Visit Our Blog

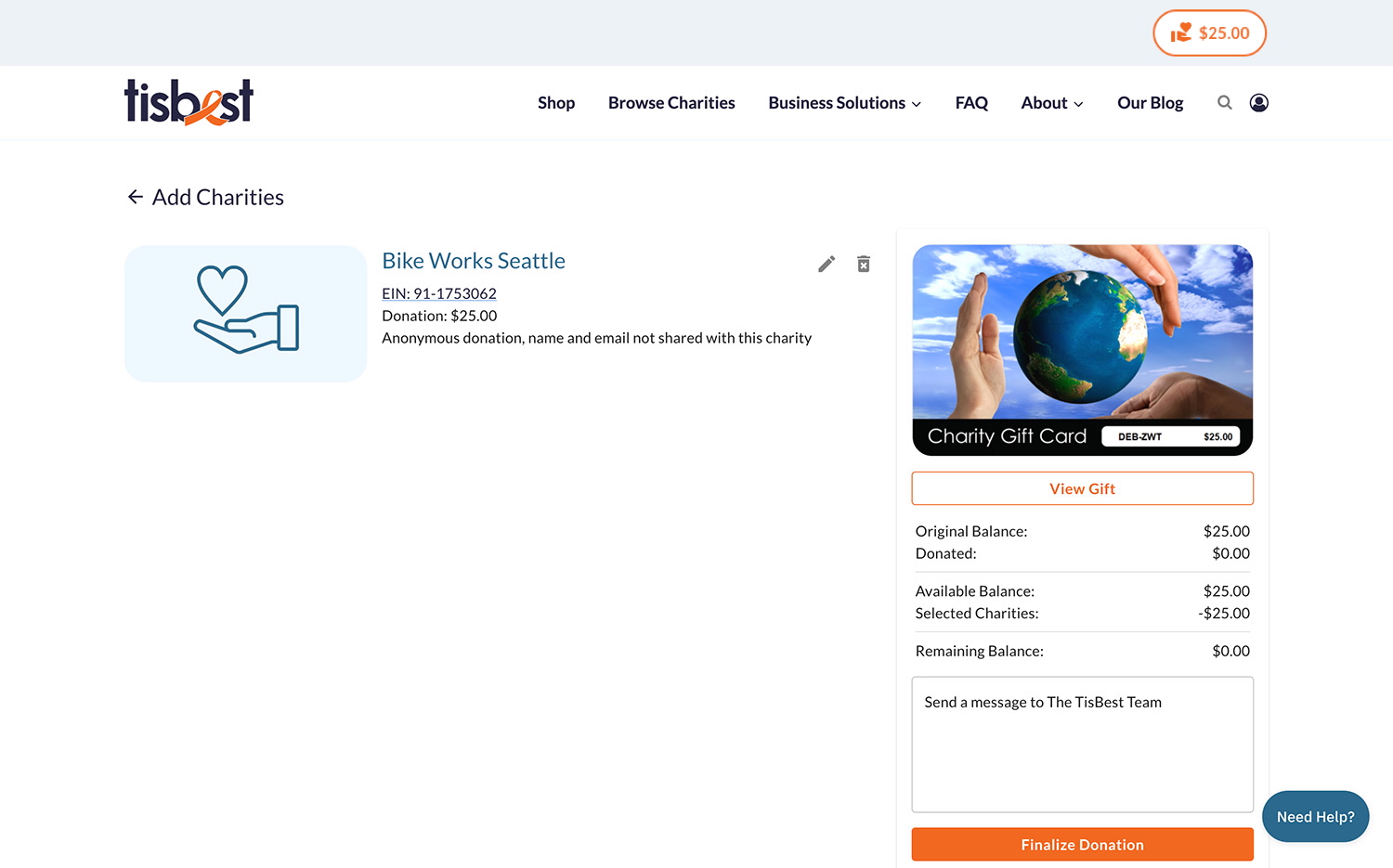(x=1151, y=103)
